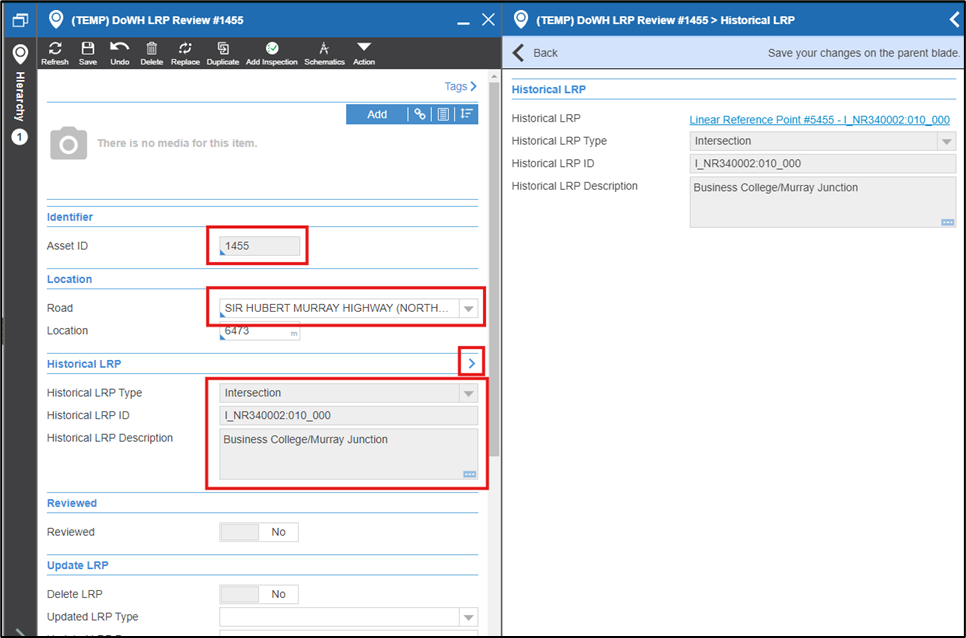This screenshot has height=638, width=966.
Task: Click Historical LRP ID field in right blade
Action: coord(822,164)
